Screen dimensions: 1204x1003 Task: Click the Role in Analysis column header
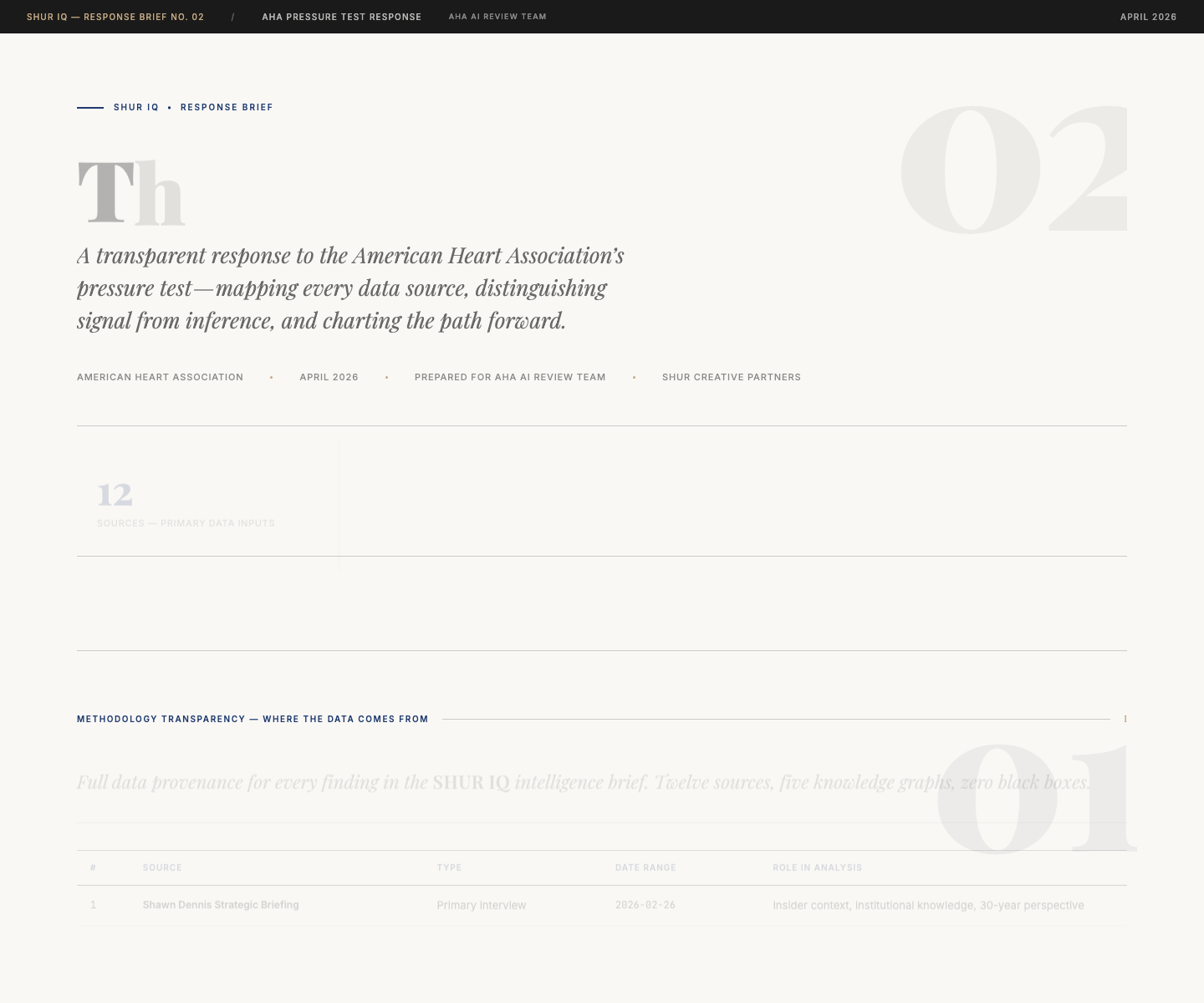pos(817,868)
